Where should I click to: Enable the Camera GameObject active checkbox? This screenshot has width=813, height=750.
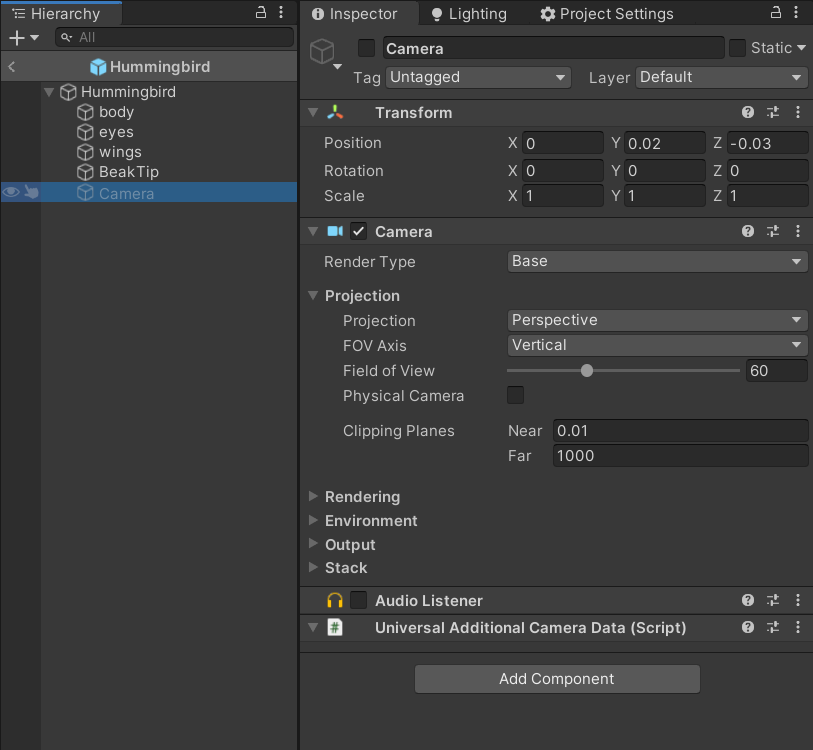tap(367, 48)
